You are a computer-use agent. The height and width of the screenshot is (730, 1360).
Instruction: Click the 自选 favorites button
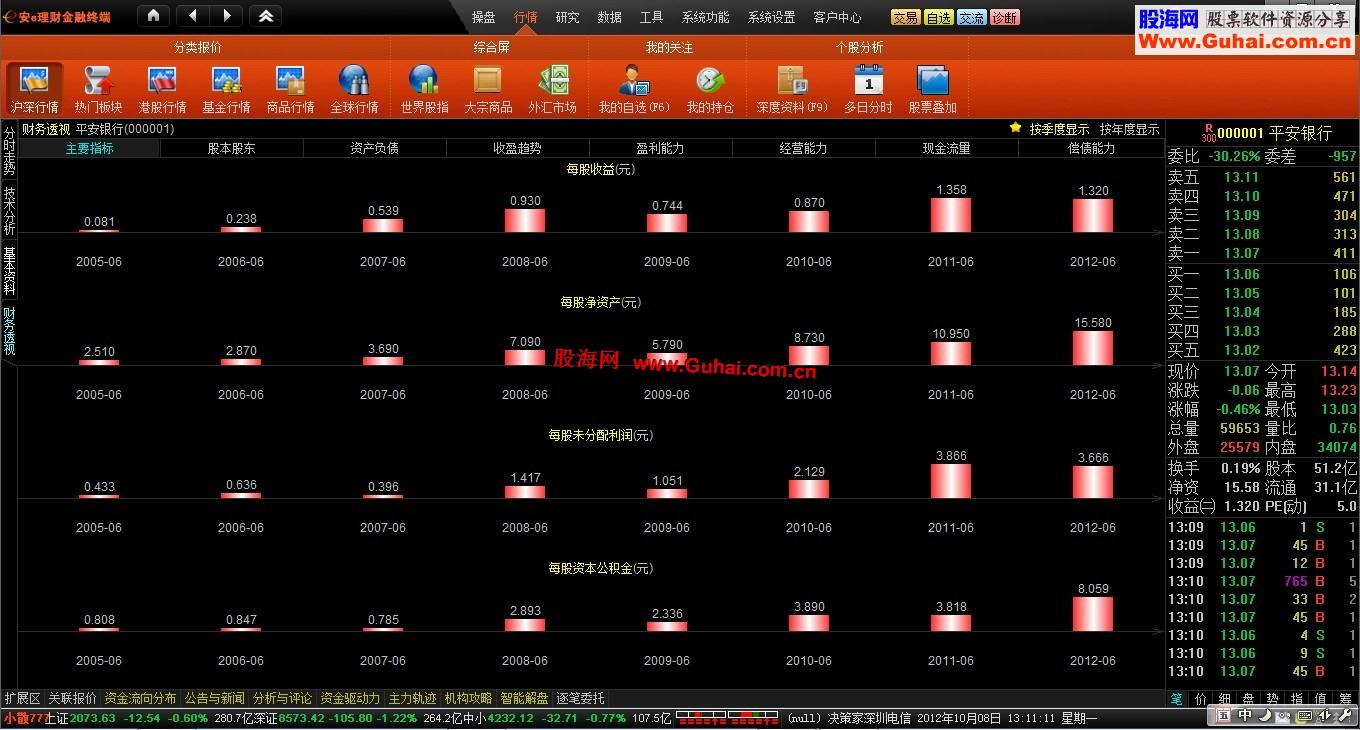click(939, 17)
